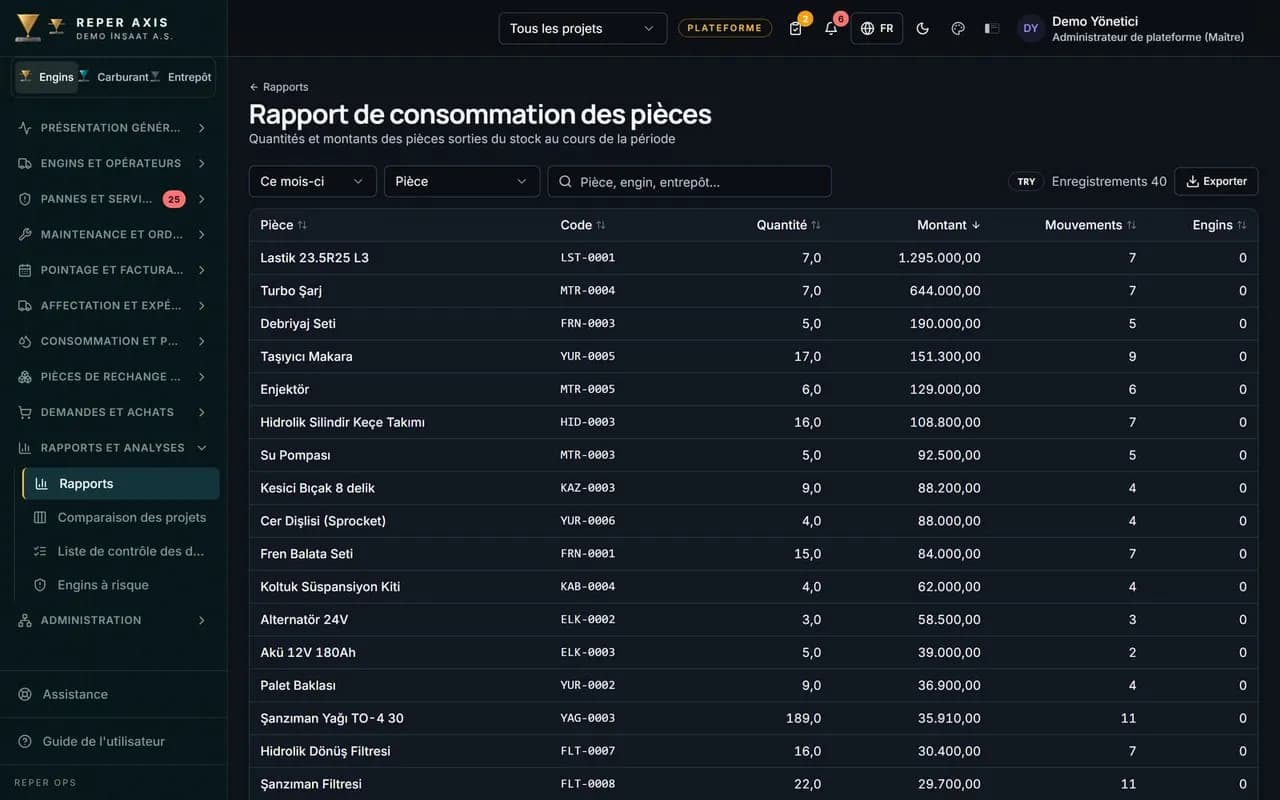
Task: Click the shield icon beside Pannes et services
Action: tap(25, 199)
